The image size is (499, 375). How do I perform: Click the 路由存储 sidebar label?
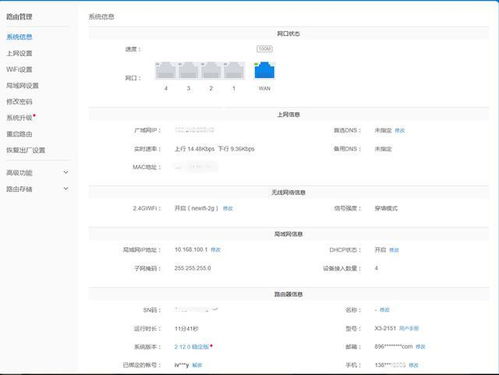pos(19,189)
